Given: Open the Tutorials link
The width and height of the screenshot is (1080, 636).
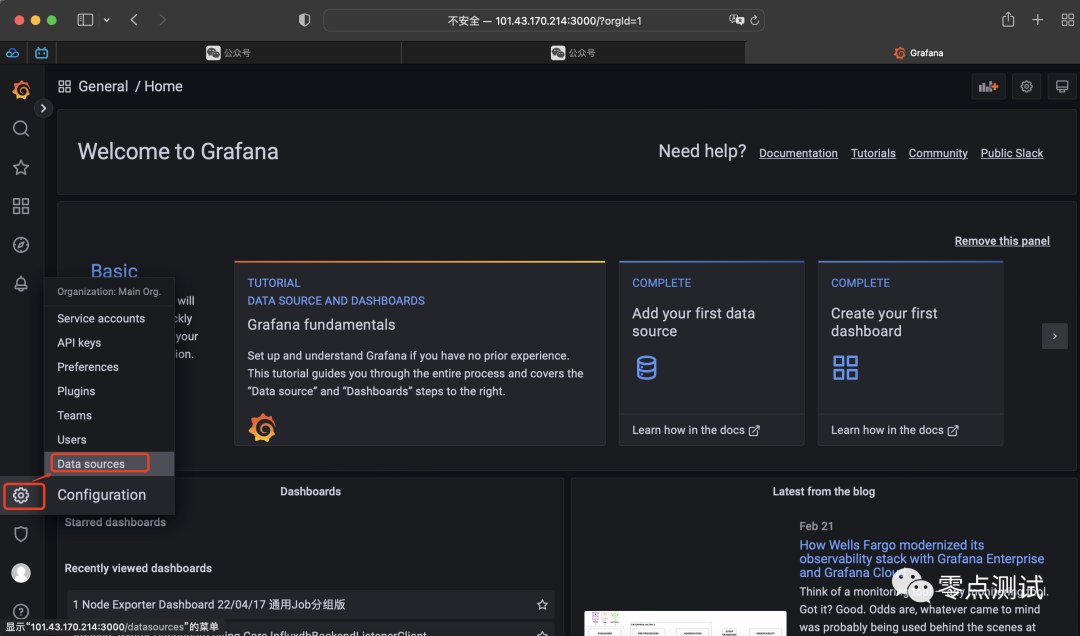Looking at the screenshot, I should tap(873, 153).
